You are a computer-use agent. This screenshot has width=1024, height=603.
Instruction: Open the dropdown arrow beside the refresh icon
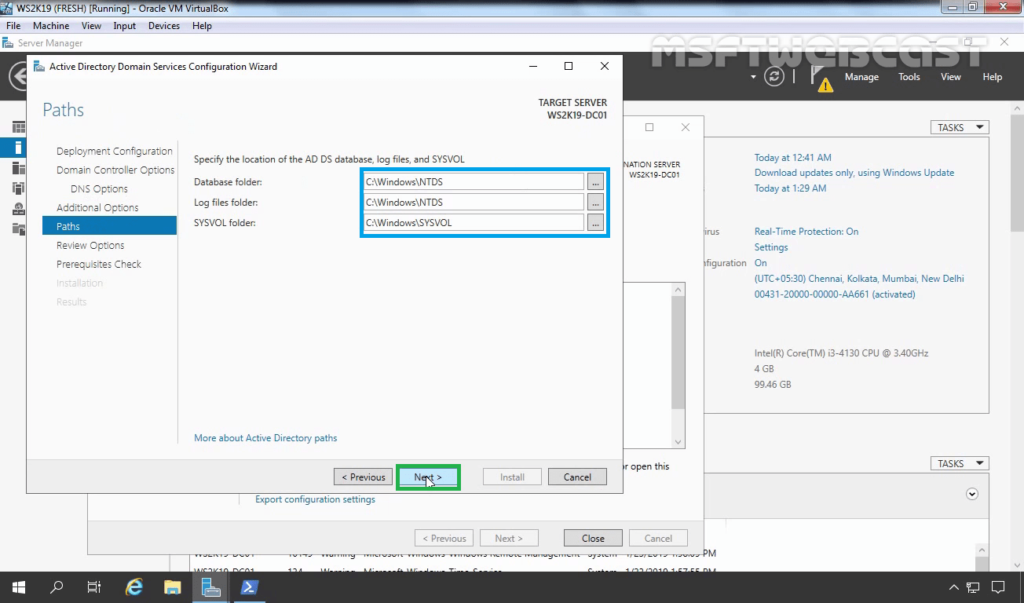[753, 77]
